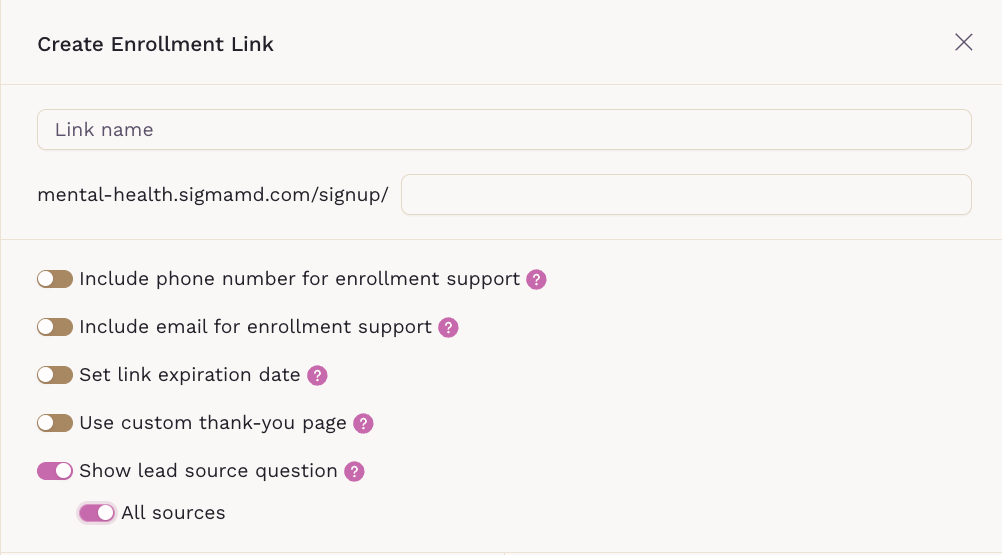Click help icon beside link expiration date
Image resolution: width=1002 pixels, height=555 pixels.
pos(317,376)
